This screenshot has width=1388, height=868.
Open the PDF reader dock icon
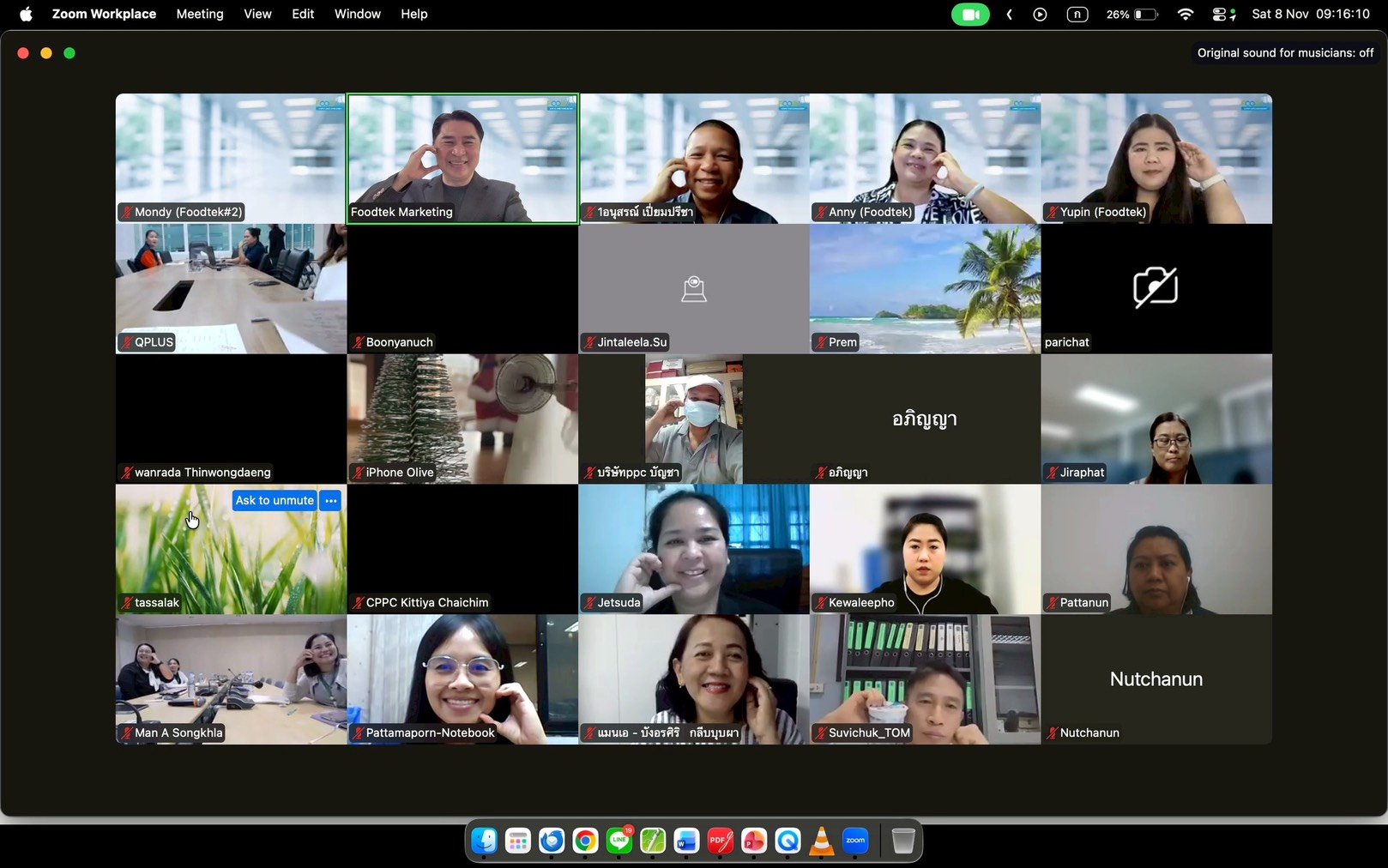(720, 841)
